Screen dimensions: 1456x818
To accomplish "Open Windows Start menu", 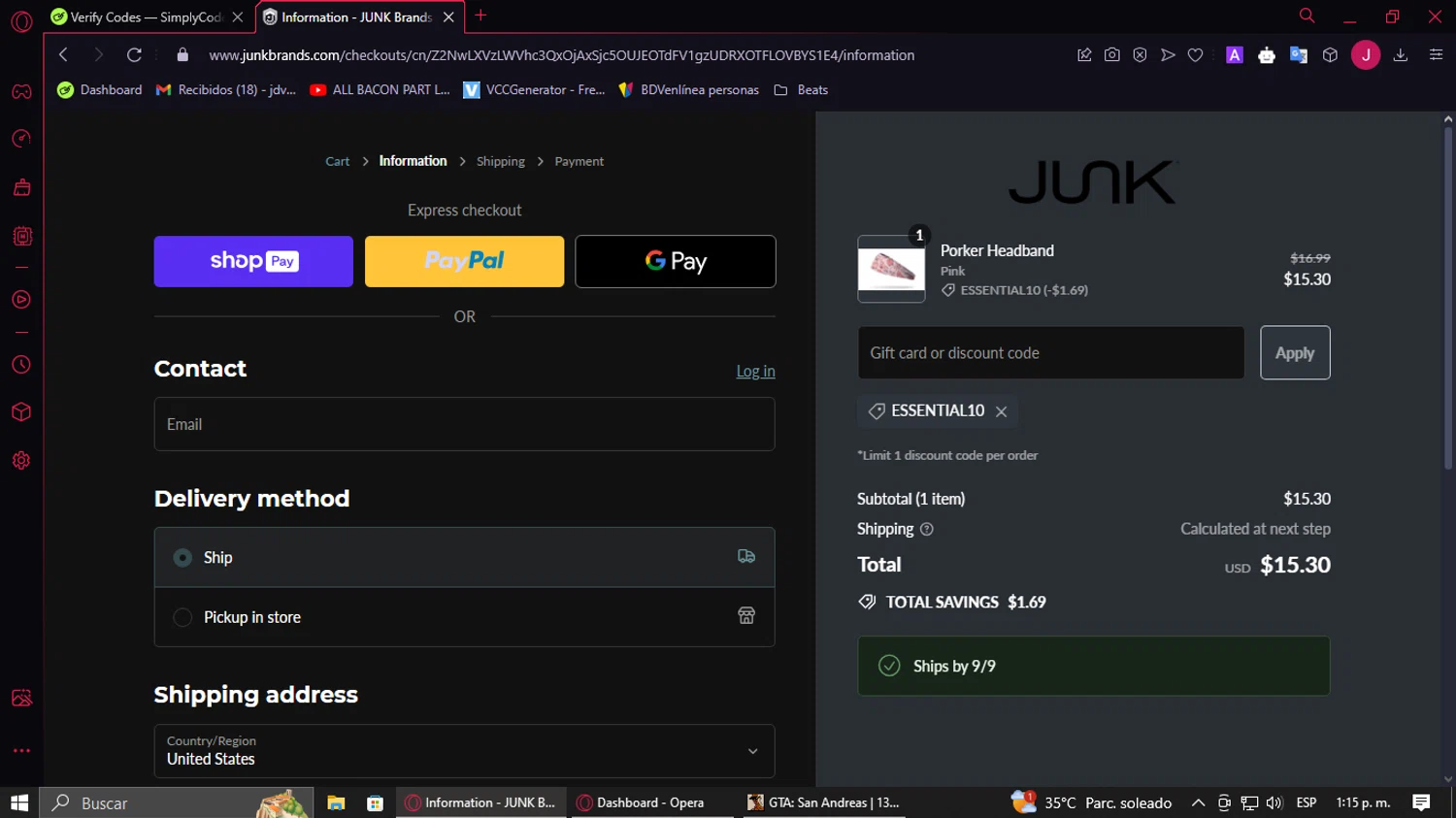I will click(x=19, y=802).
